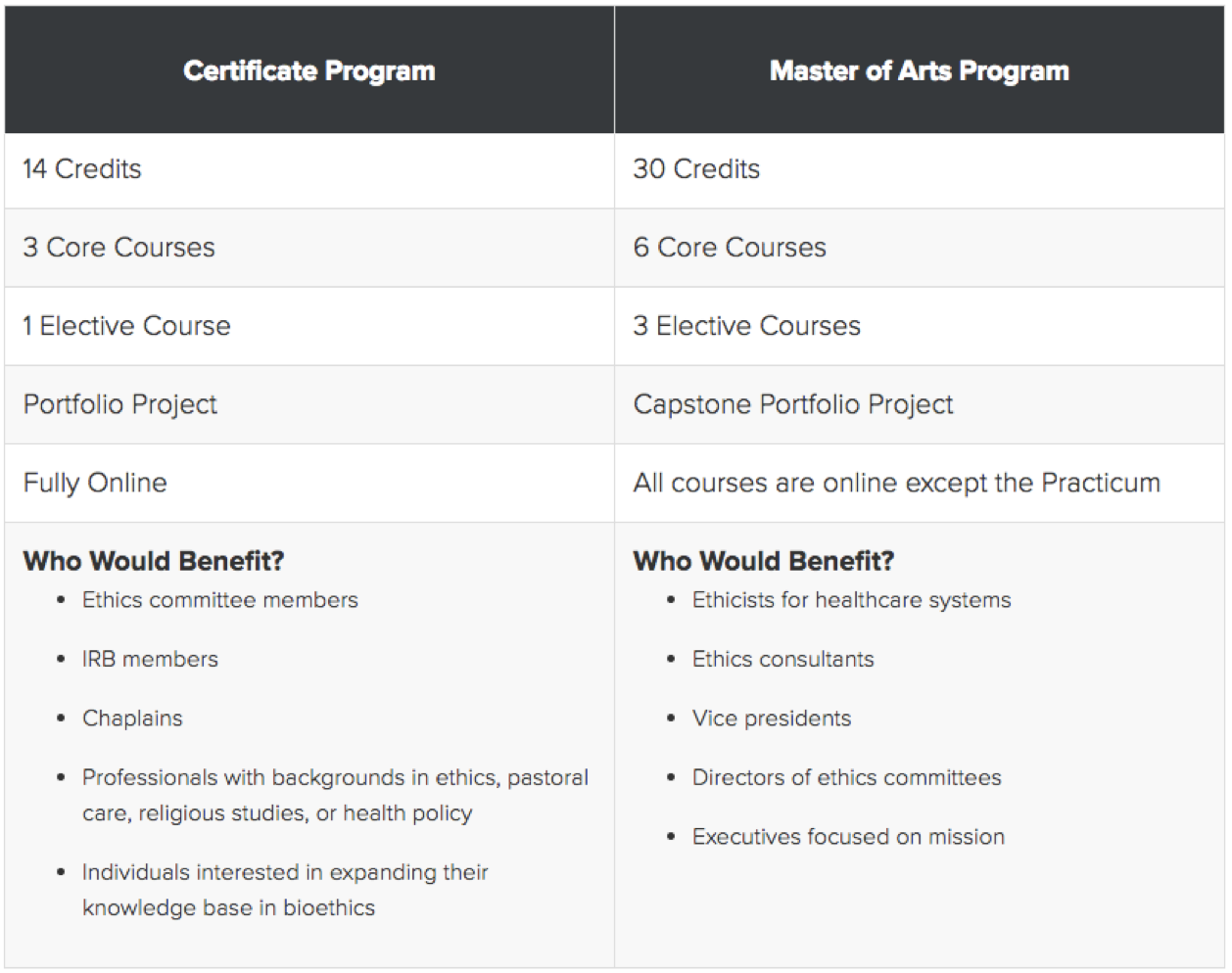This screenshot has width=1232, height=973.
Task: Select the 3 Elective Courses cell
Action: (920, 326)
